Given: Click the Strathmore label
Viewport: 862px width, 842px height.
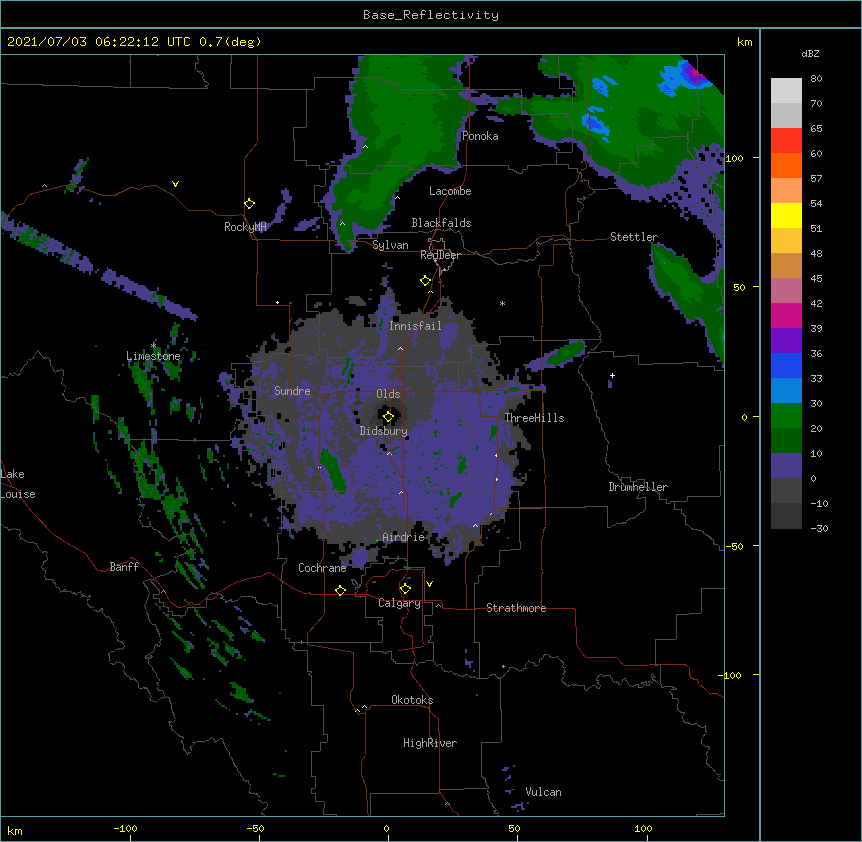Looking at the screenshot, I should pyautogui.click(x=516, y=608).
